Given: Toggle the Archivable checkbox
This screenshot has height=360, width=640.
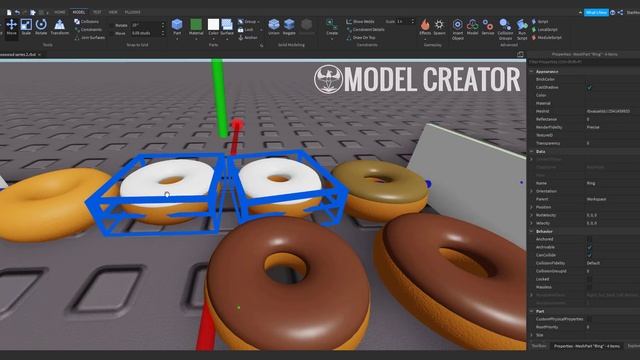Looking at the screenshot, I should [x=589, y=247].
